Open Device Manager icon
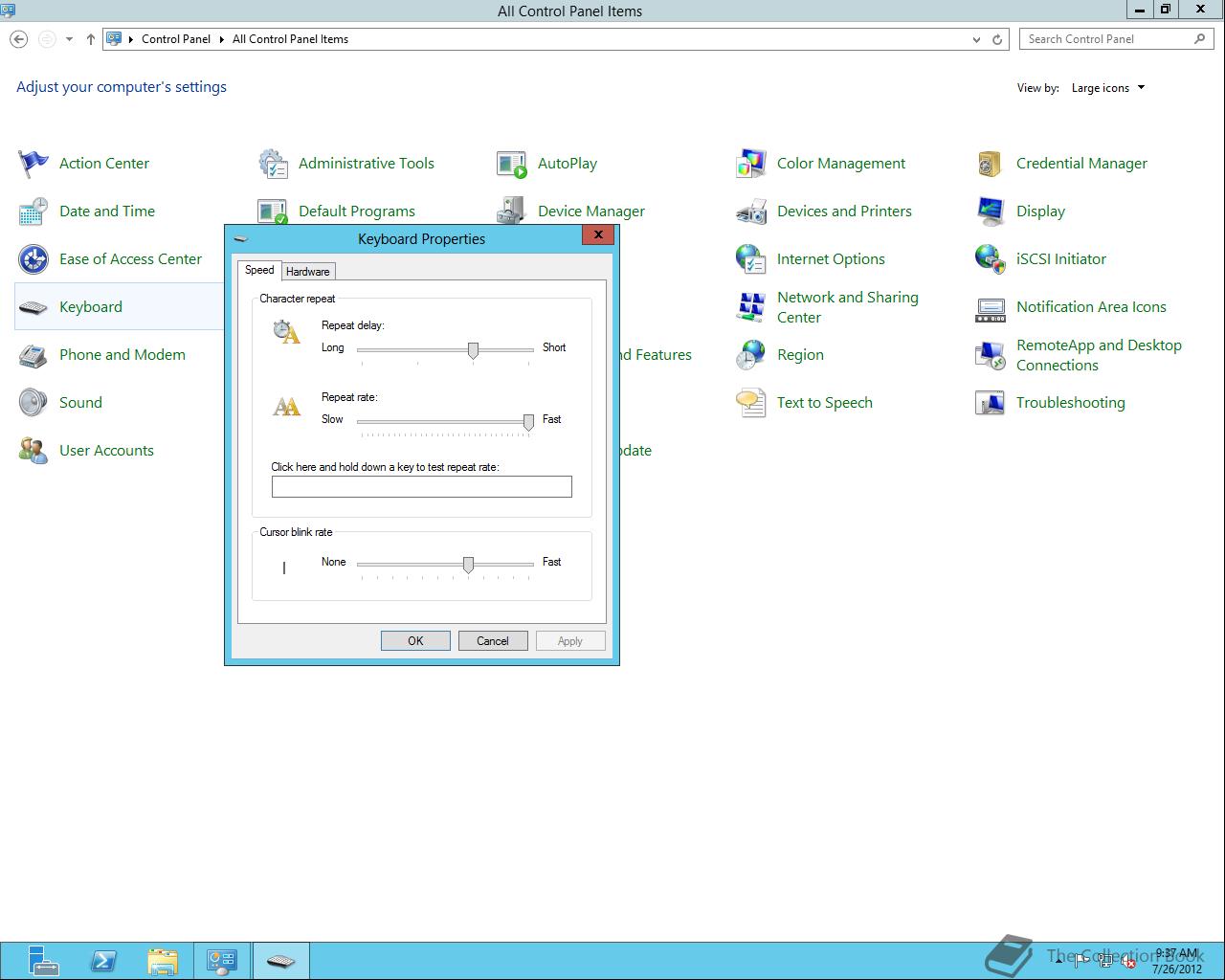This screenshot has width=1225, height=980. 512,211
